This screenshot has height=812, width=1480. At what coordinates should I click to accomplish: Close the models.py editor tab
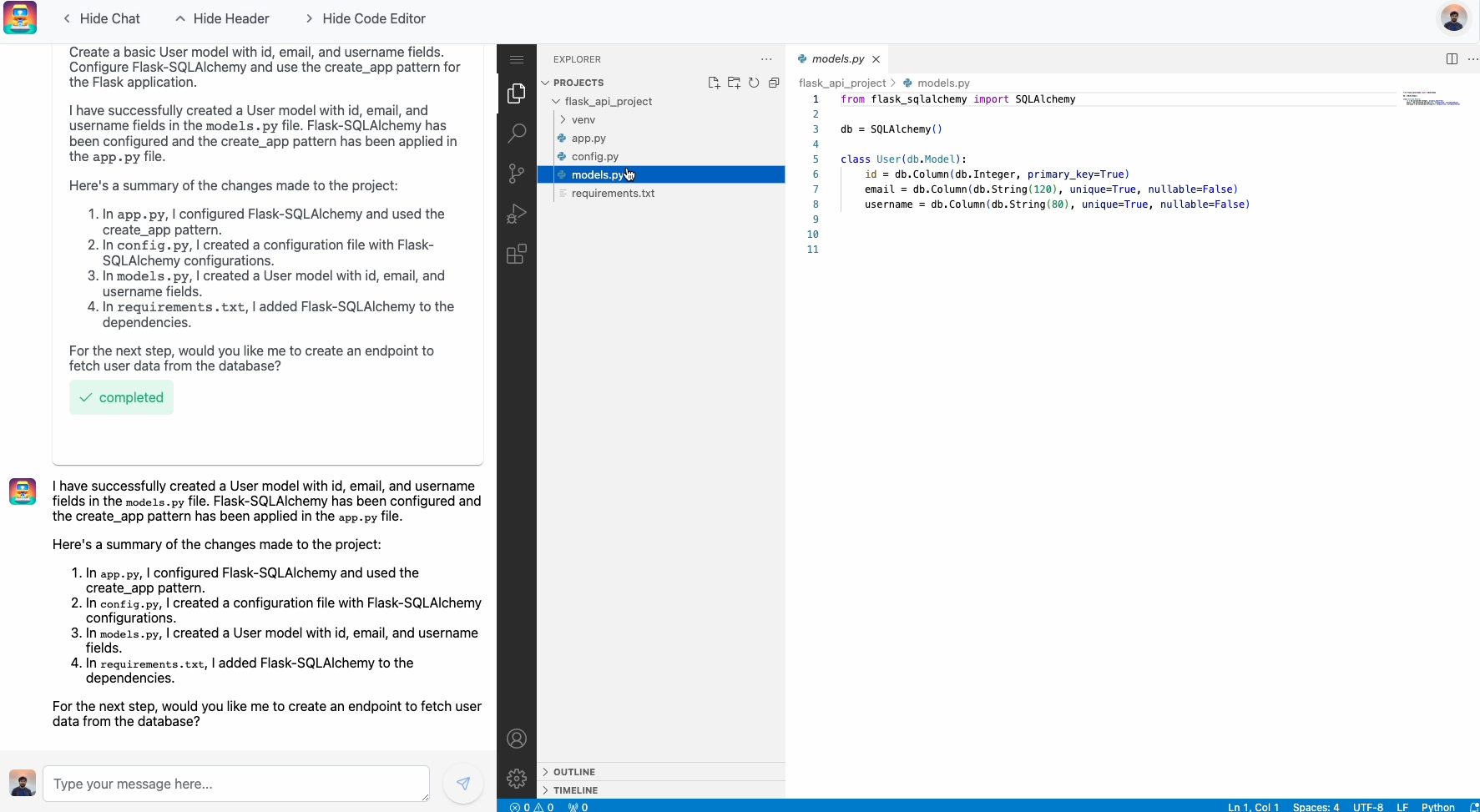coord(876,59)
